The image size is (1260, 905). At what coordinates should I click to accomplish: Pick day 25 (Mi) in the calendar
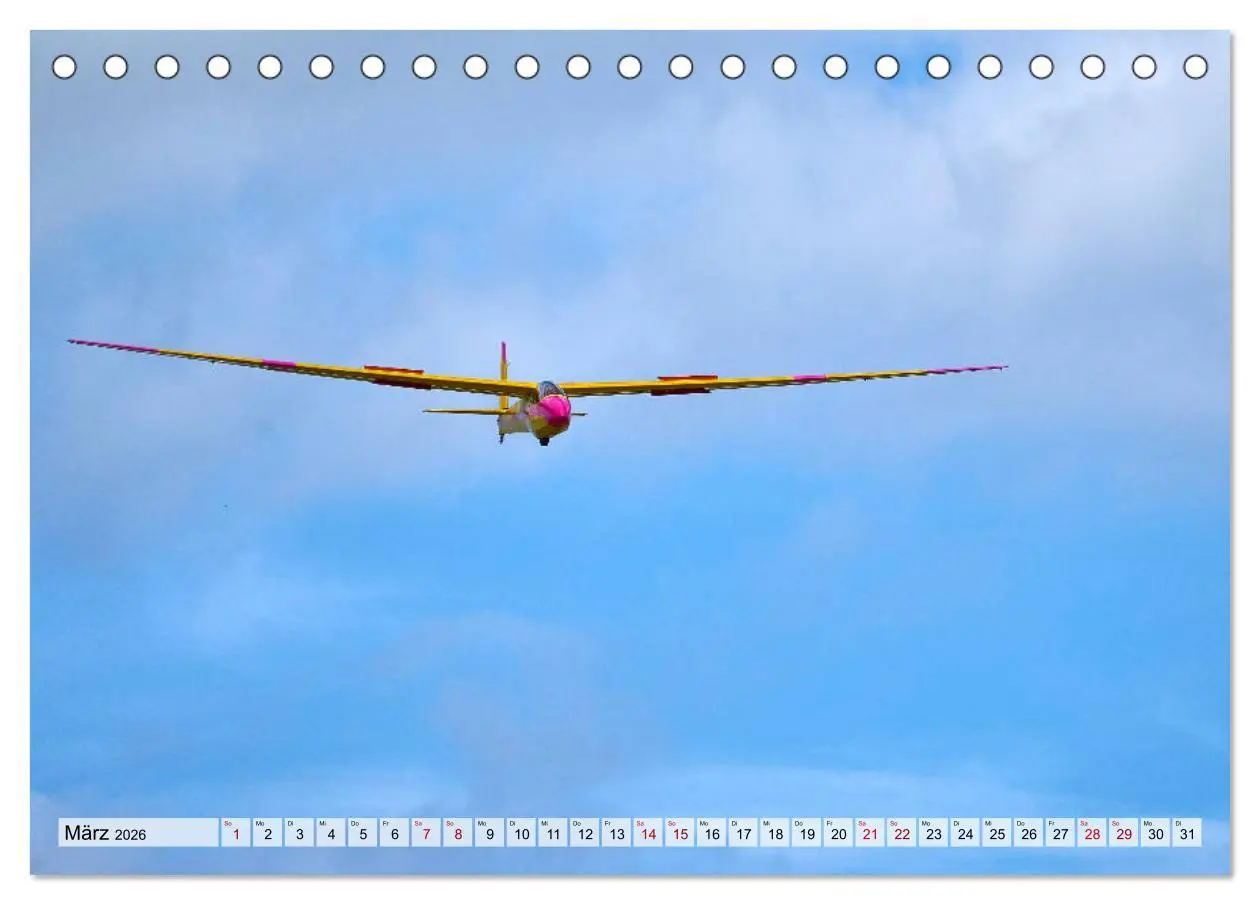(x=997, y=833)
